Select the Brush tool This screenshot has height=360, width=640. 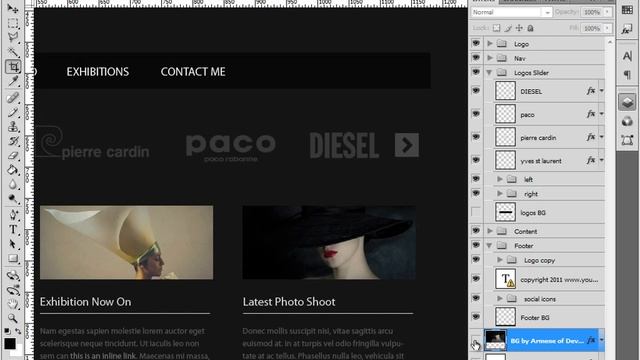[x=13, y=112]
